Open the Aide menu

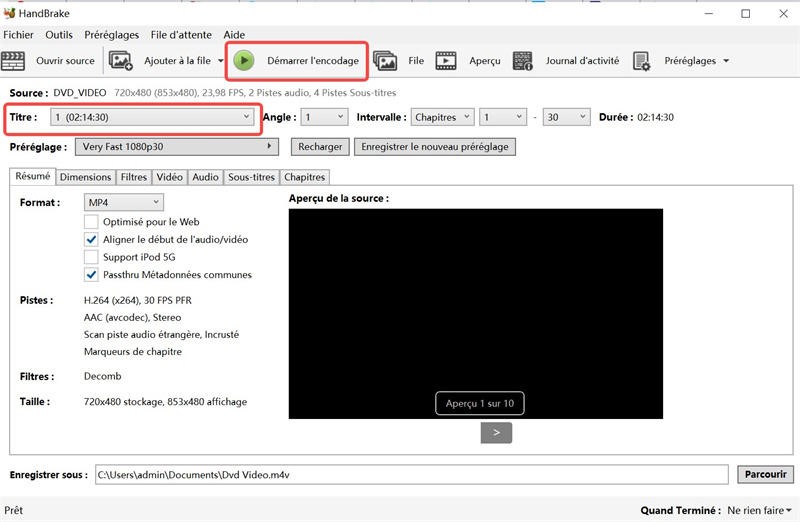234,35
